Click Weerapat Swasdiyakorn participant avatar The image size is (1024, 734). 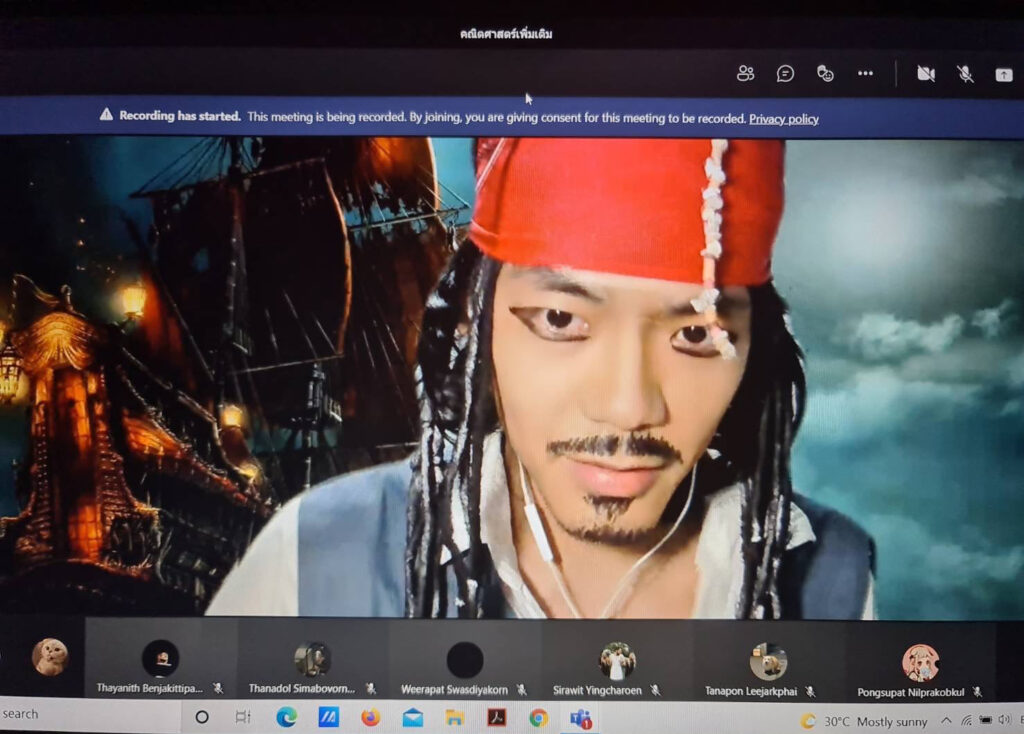pyautogui.click(x=465, y=660)
